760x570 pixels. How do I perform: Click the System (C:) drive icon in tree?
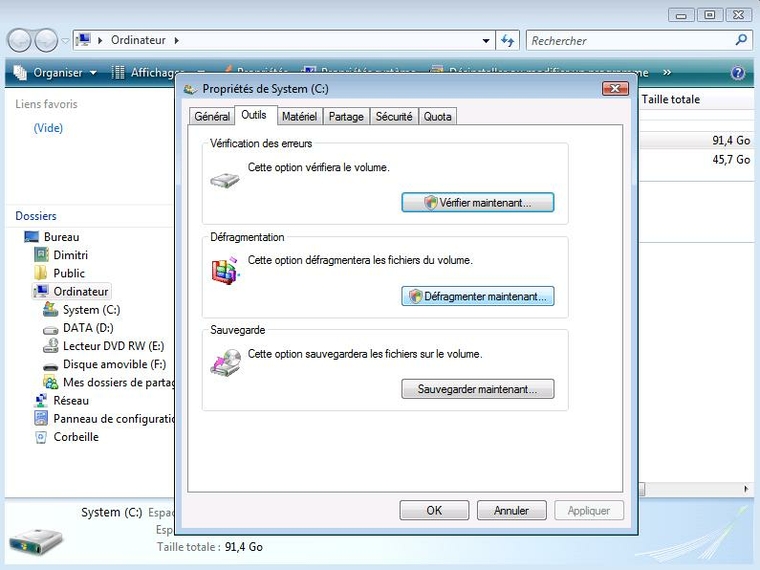click(50, 309)
